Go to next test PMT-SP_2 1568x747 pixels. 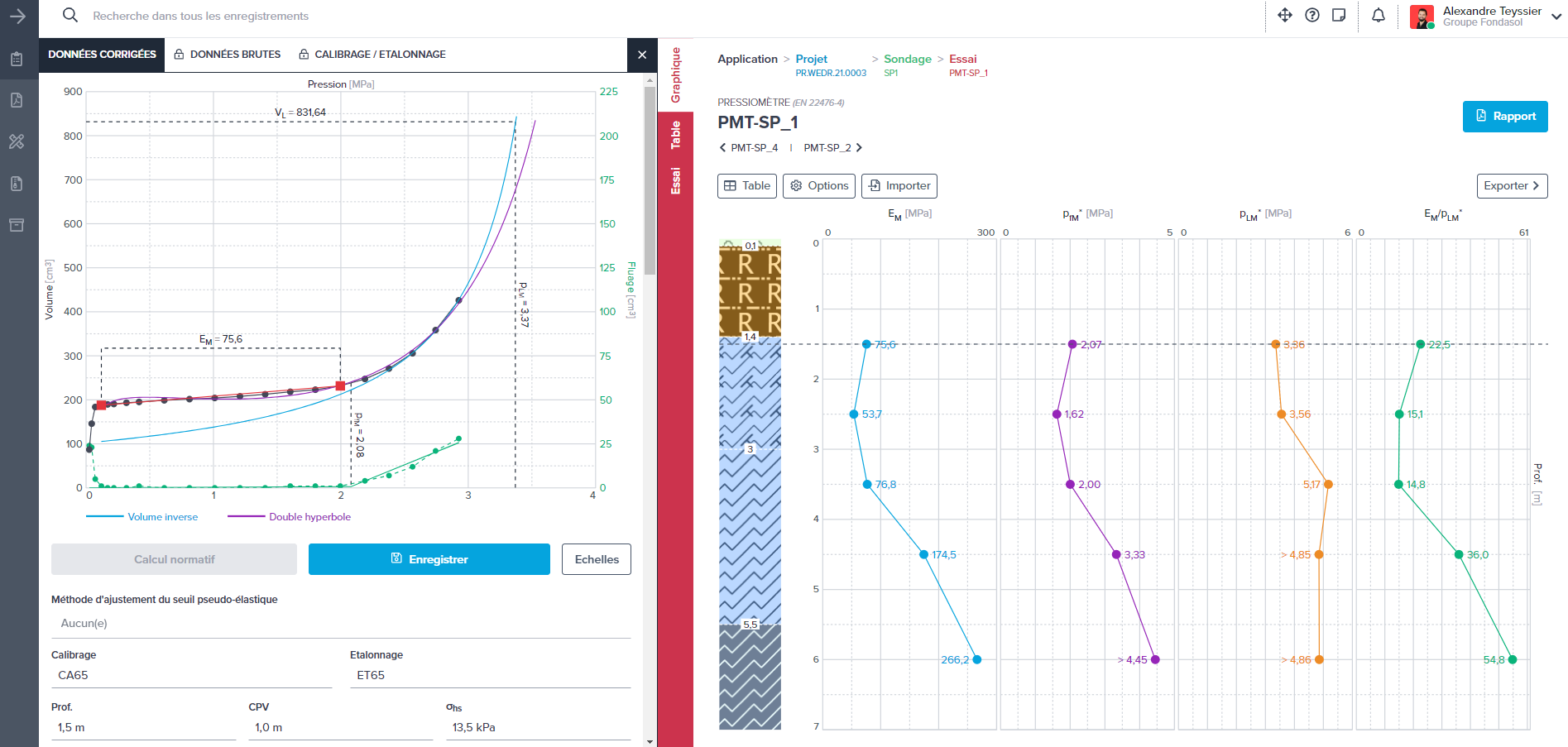click(833, 148)
